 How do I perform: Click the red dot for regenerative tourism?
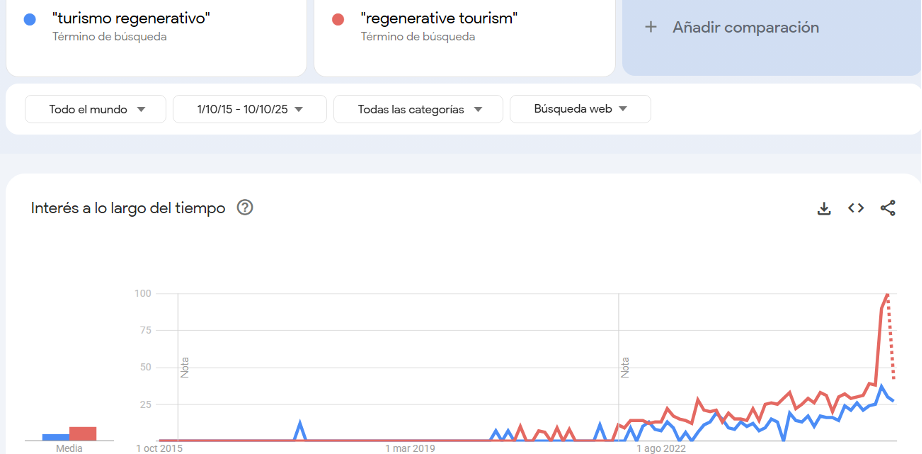(338, 19)
